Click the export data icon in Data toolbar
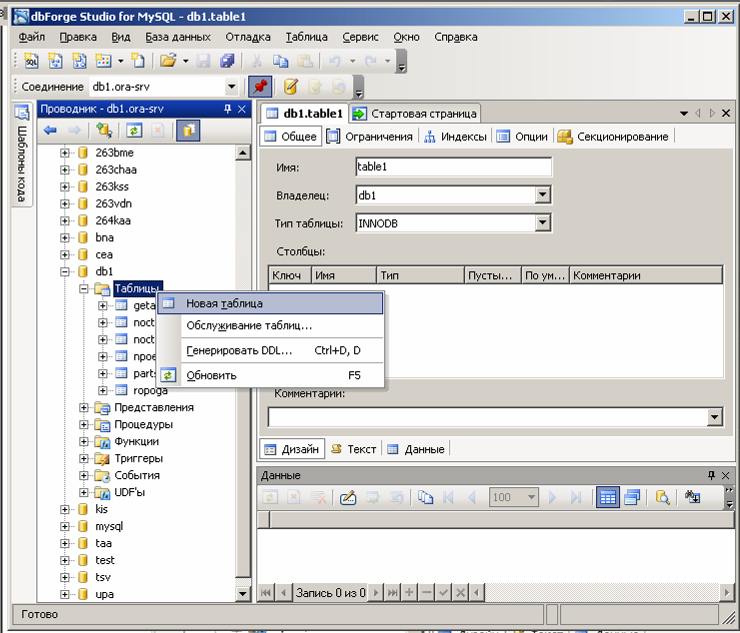The height and width of the screenshot is (633, 740). [x=692, y=497]
